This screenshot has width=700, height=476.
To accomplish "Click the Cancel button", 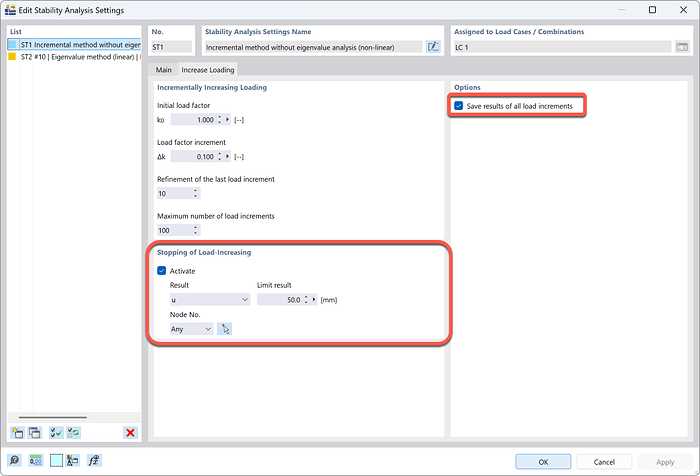I will [603, 461].
